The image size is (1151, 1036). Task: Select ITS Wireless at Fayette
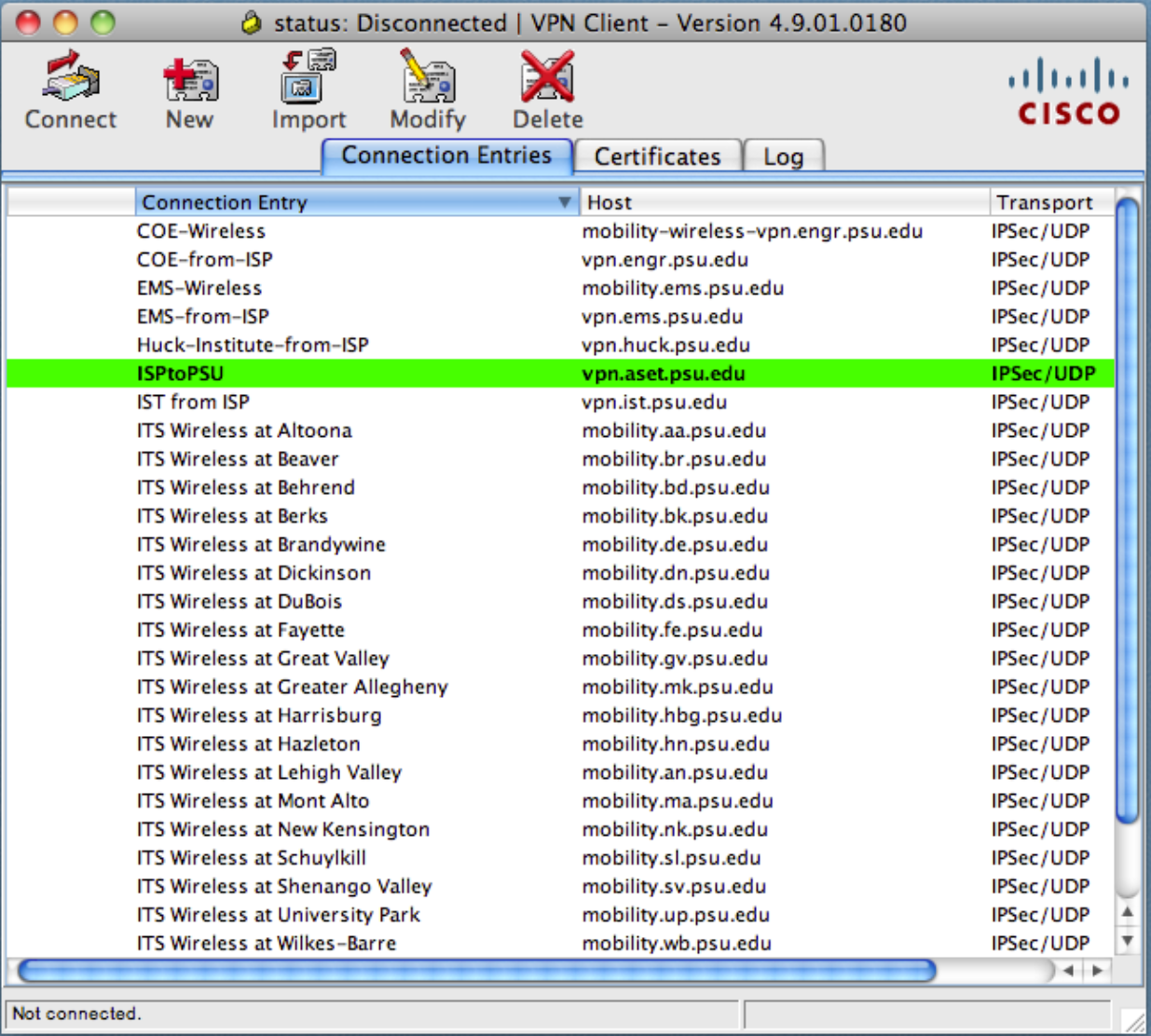coord(560,630)
